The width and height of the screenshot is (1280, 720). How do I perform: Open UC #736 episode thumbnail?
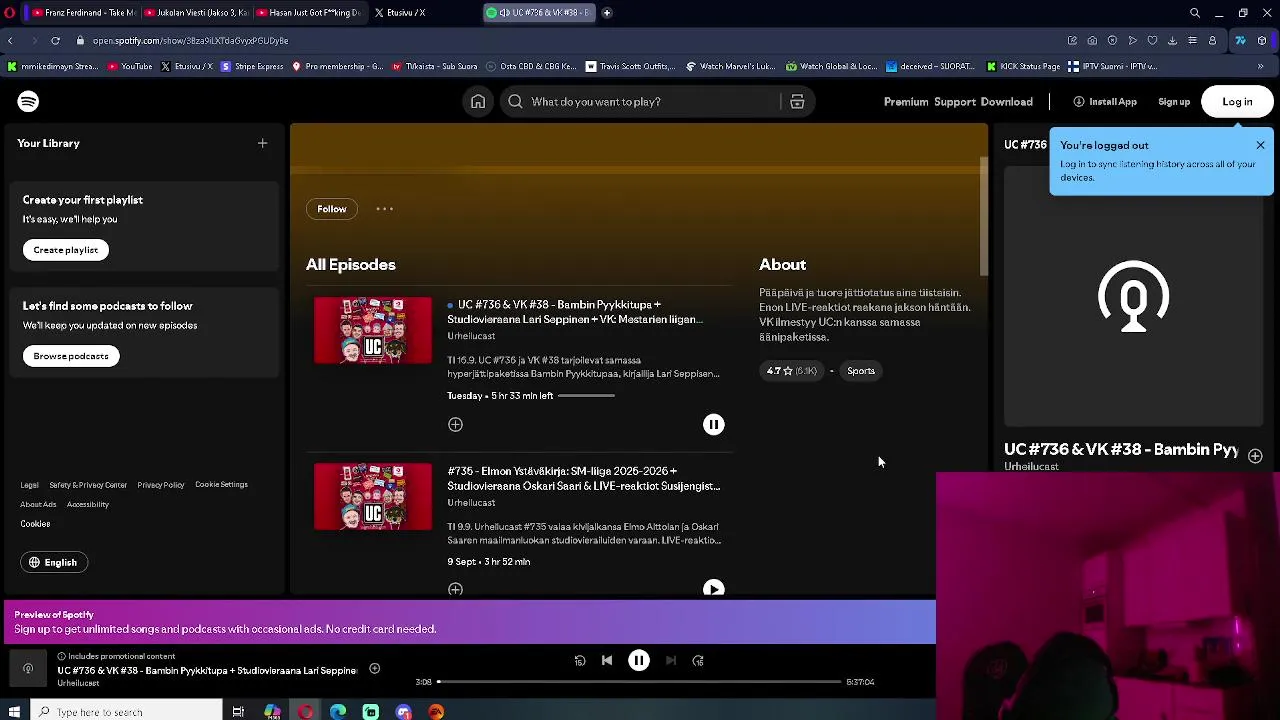tap(373, 330)
